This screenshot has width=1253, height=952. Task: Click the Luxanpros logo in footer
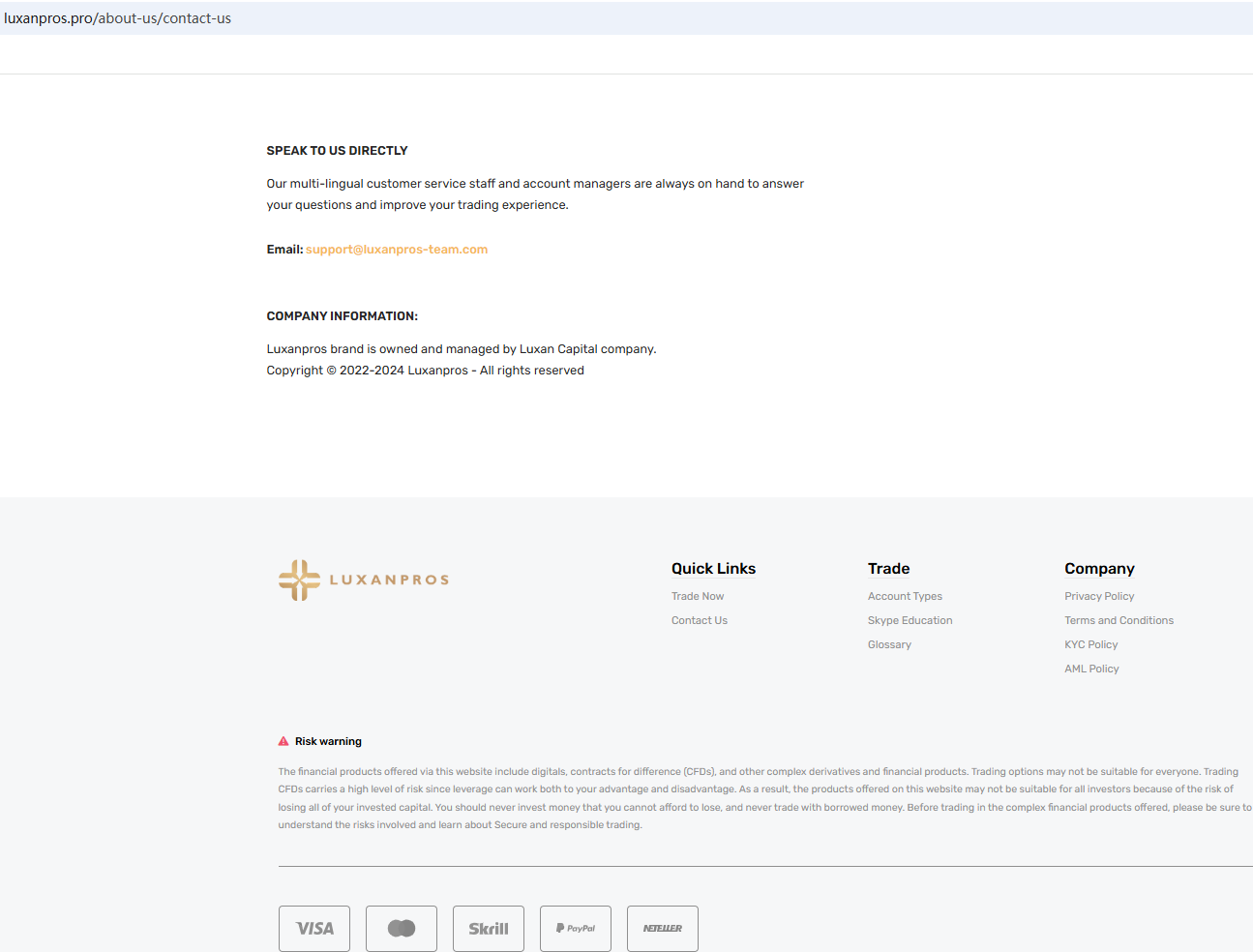364,580
